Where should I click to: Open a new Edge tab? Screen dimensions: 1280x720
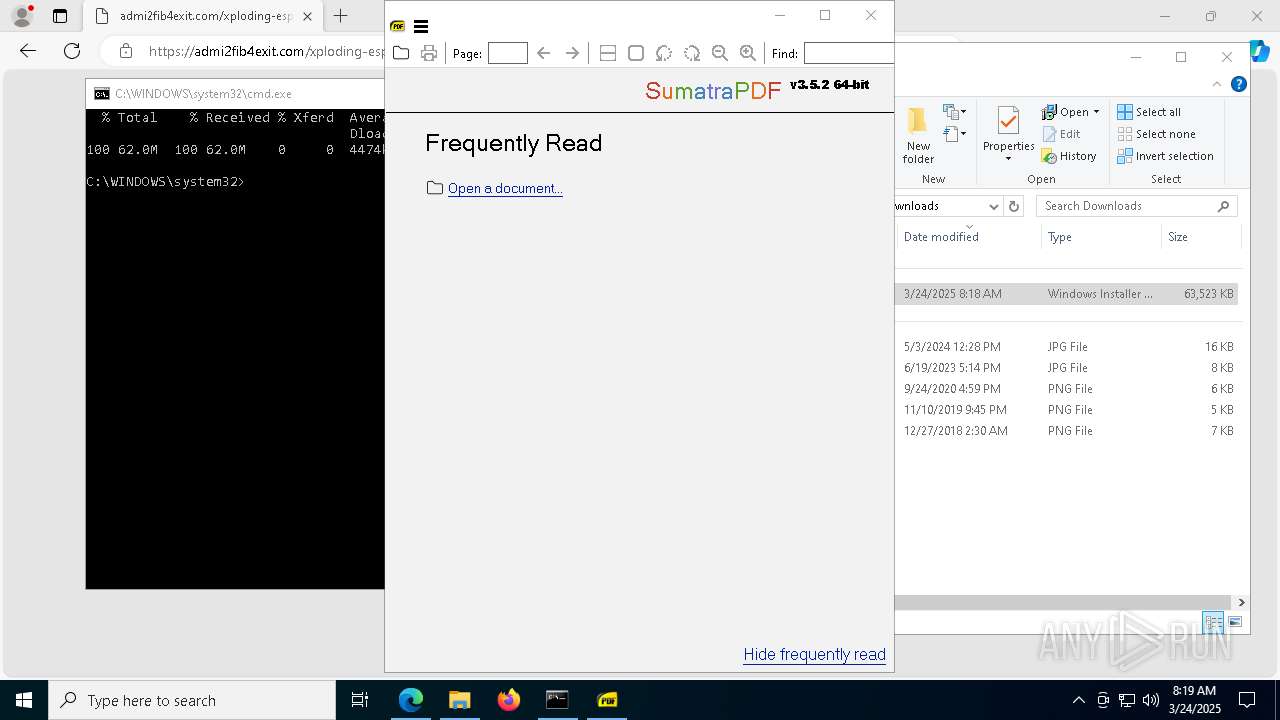(341, 16)
